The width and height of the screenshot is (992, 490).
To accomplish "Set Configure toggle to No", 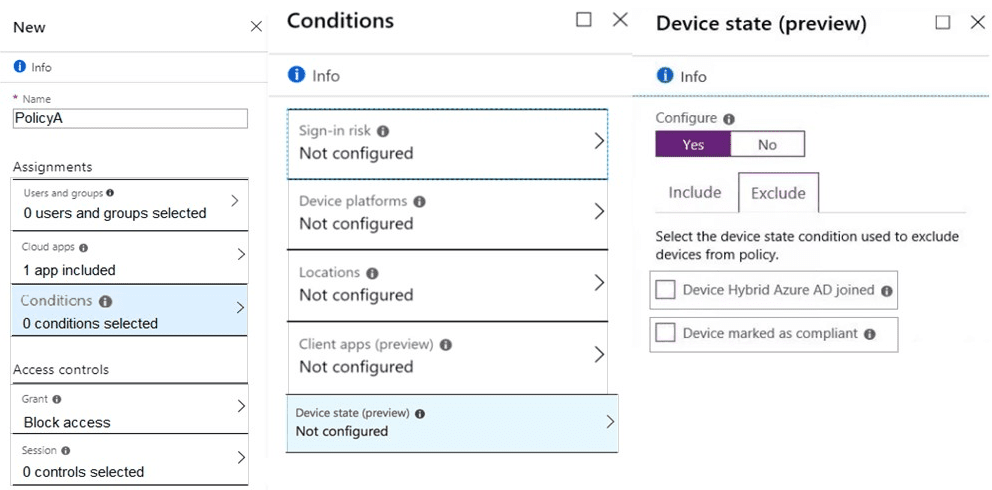I will pyautogui.click(x=767, y=145).
